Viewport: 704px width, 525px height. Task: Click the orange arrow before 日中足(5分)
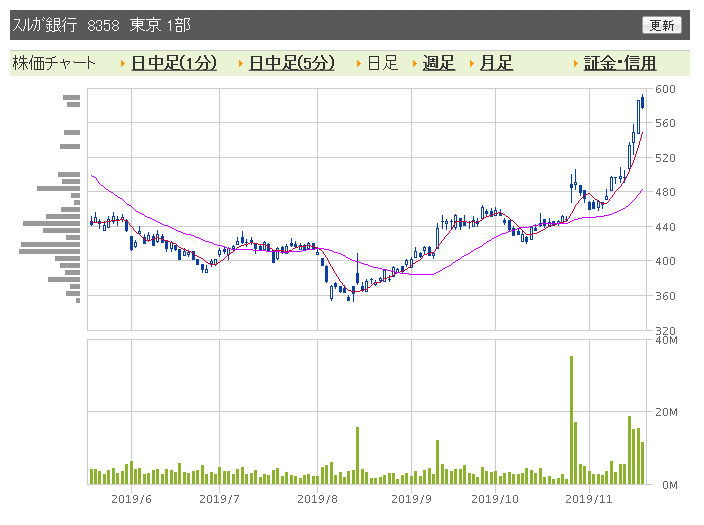pos(241,64)
